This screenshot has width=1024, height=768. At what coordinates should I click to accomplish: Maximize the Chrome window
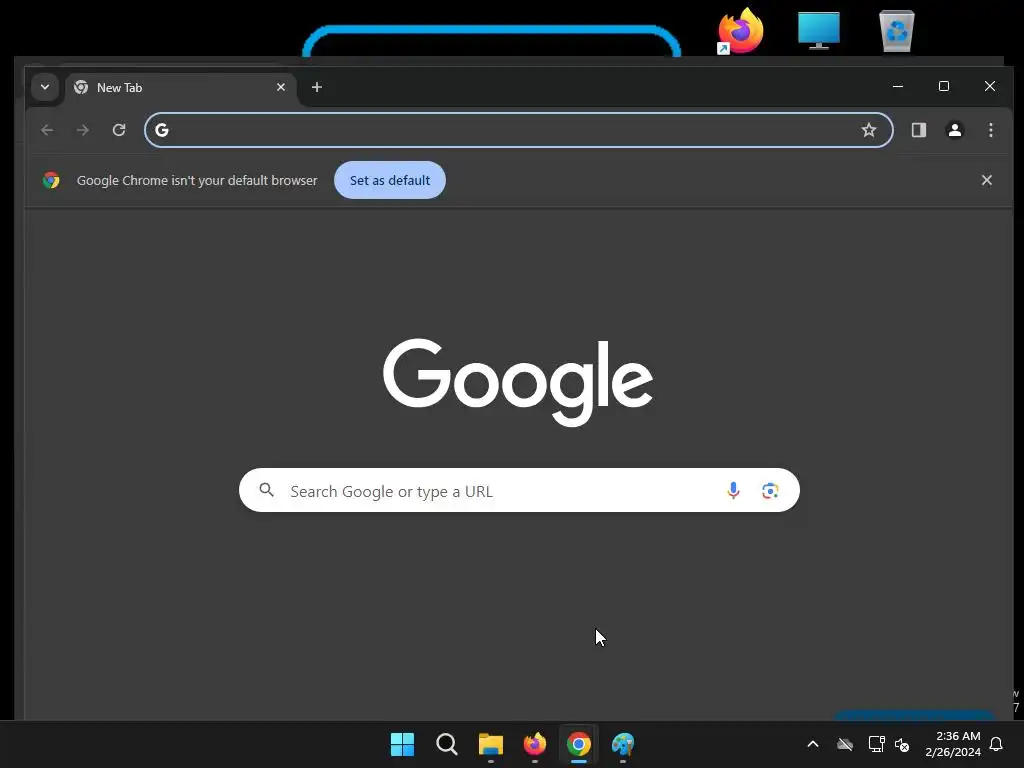(944, 86)
